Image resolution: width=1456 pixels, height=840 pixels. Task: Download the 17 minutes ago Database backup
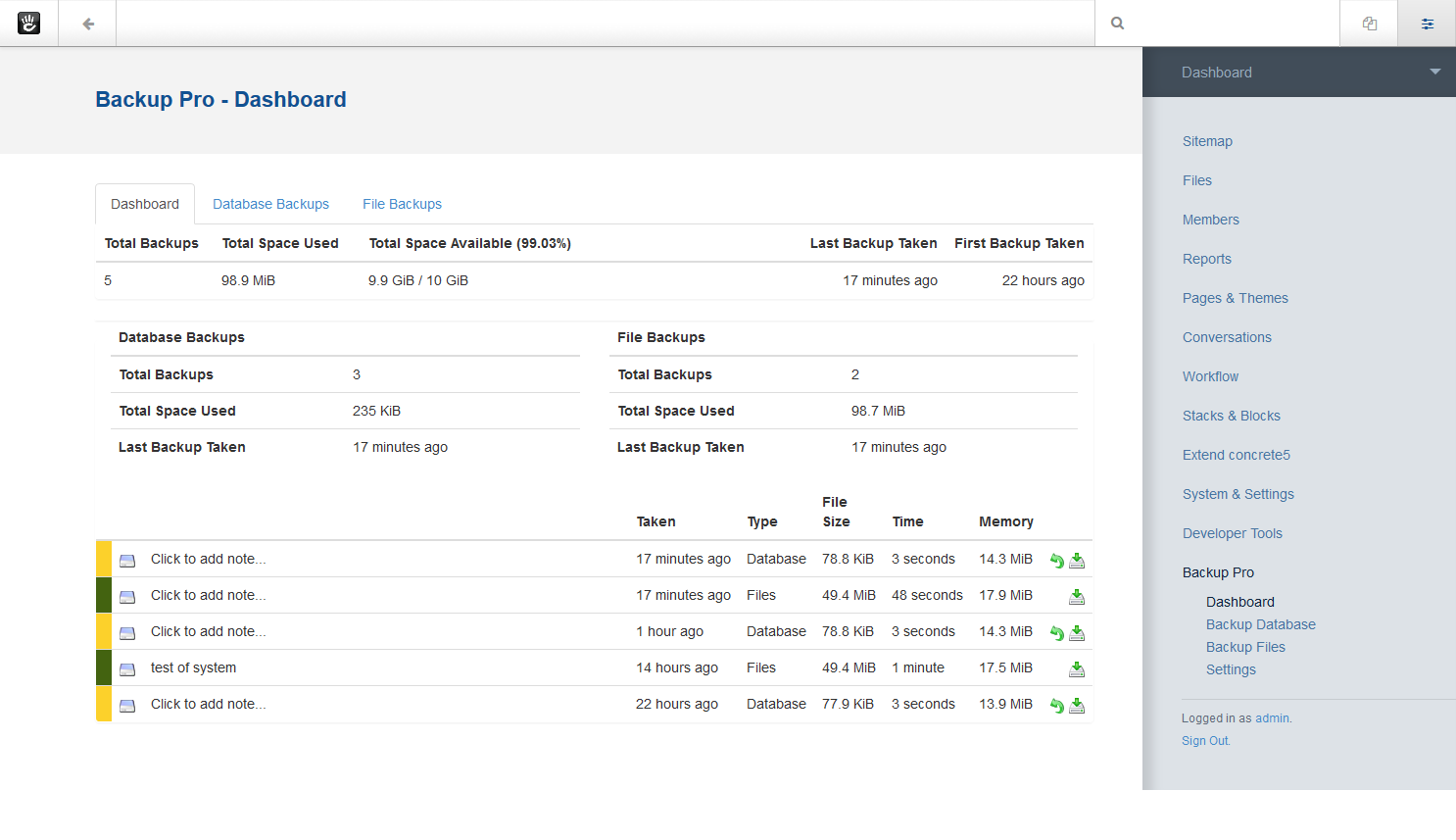coord(1077,561)
